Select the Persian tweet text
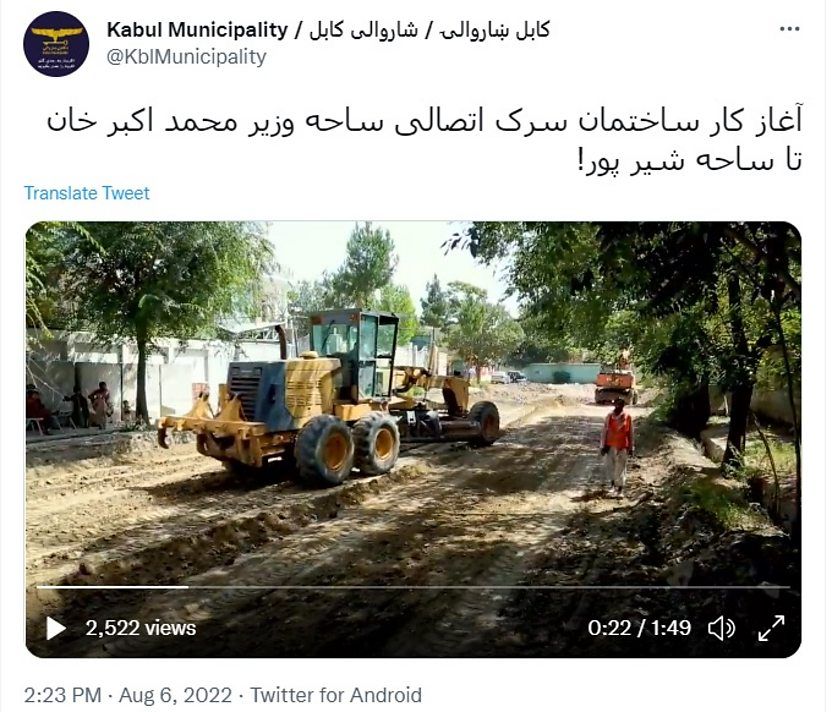The width and height of the screenshot is (832, 712). click(x=424, y=141)
